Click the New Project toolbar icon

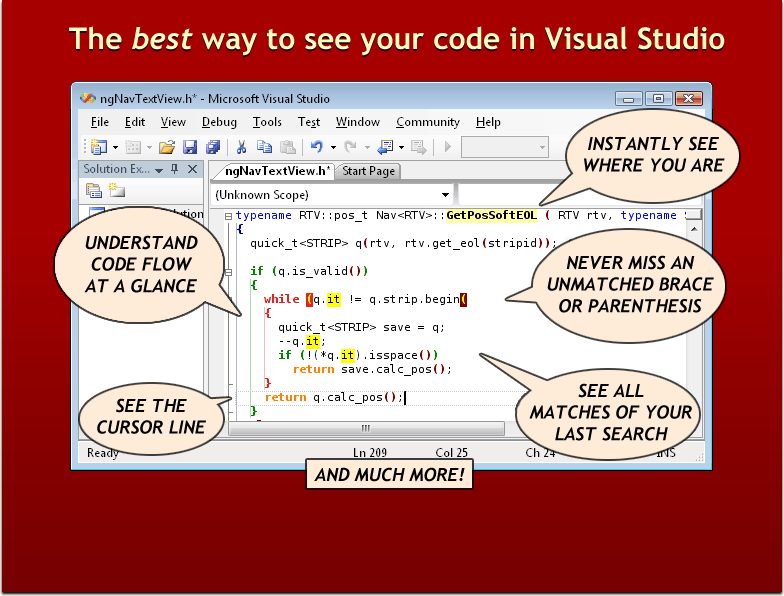[x=98, y=147]
